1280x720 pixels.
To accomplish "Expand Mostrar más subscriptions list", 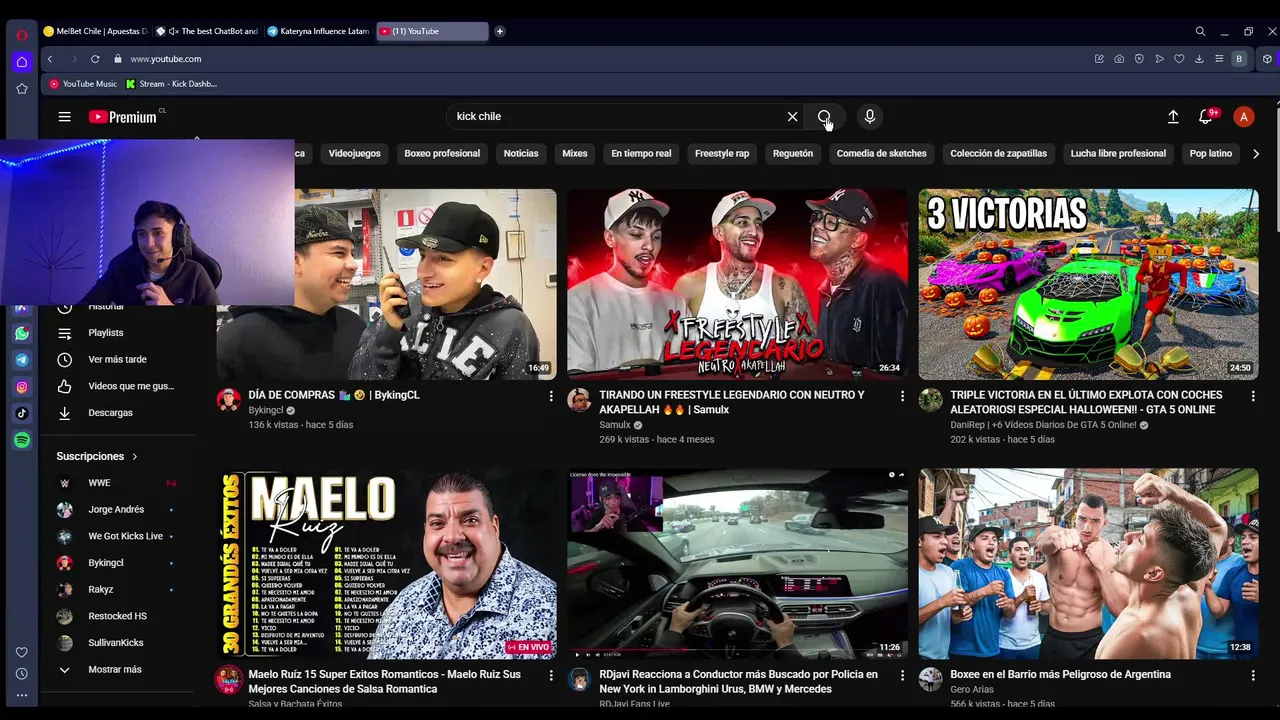I will 115,670.
